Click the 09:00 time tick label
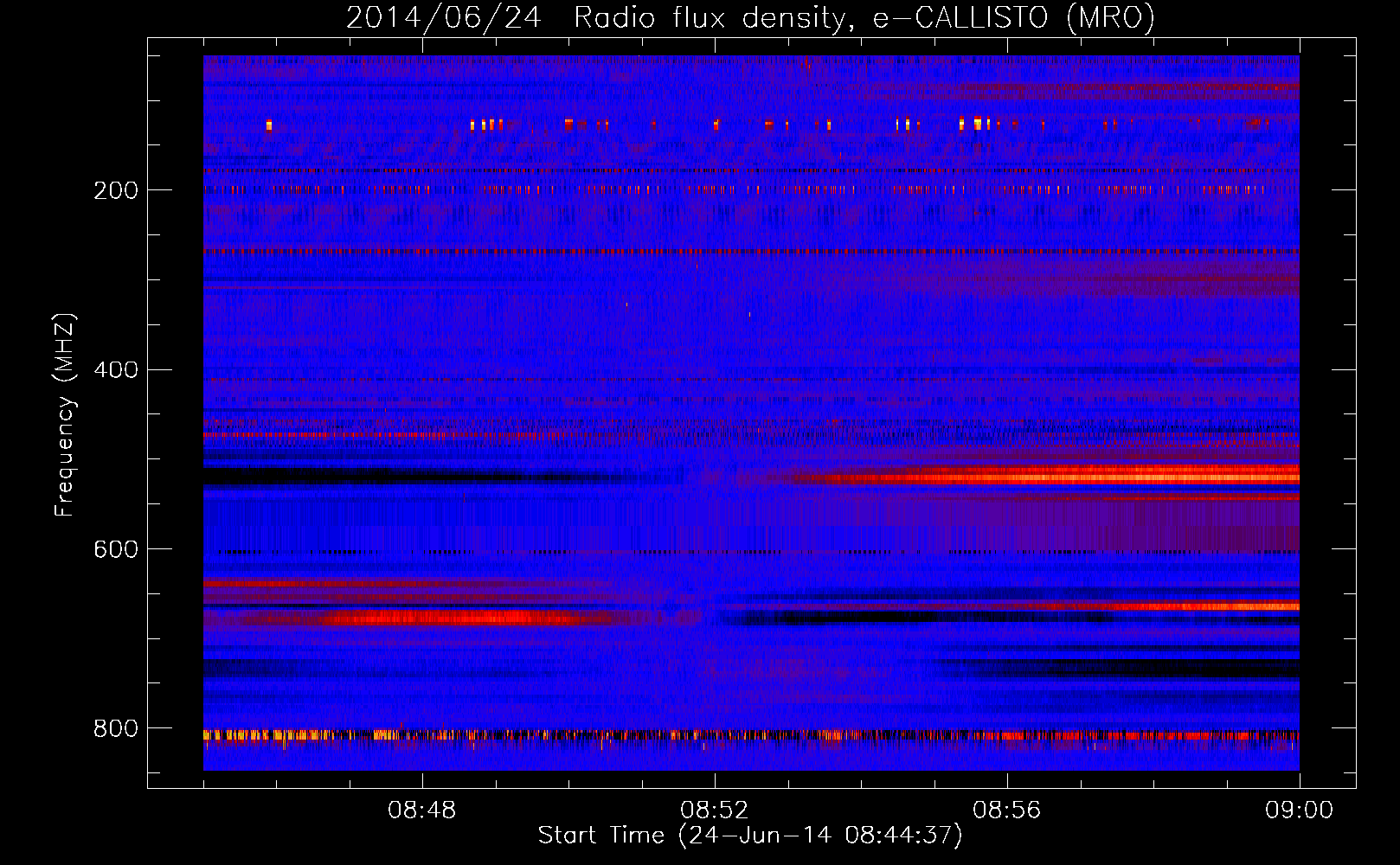This screenshot has width=1400, height=865. tap(1300, 811)
